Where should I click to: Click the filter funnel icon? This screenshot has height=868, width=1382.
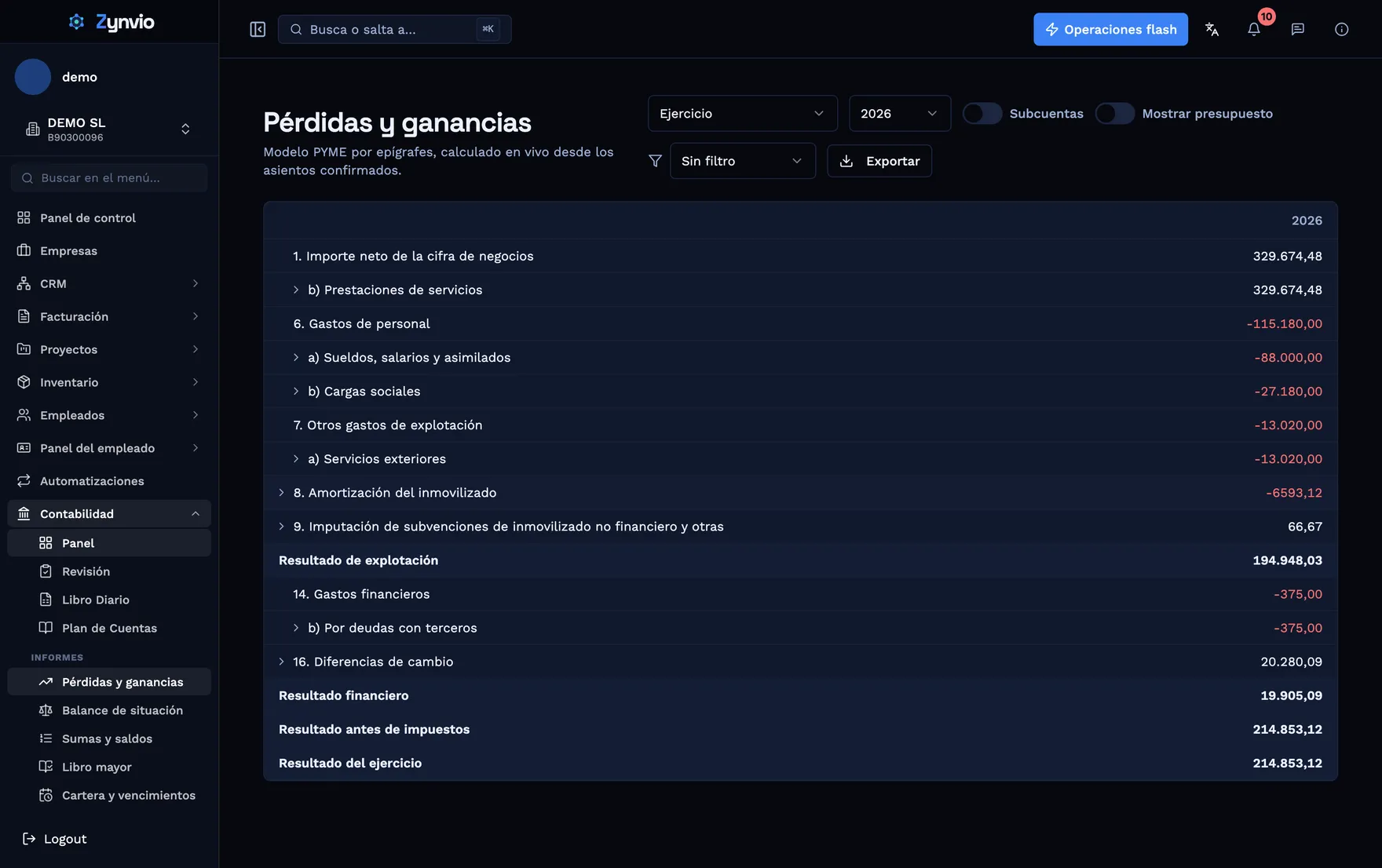point(655,161)
